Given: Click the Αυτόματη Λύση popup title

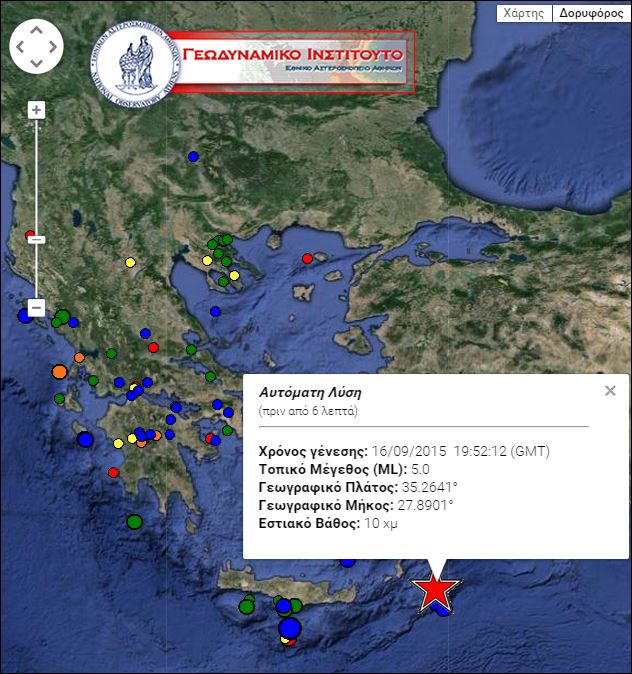Looking at the screenshot, I should pos(310,392).
